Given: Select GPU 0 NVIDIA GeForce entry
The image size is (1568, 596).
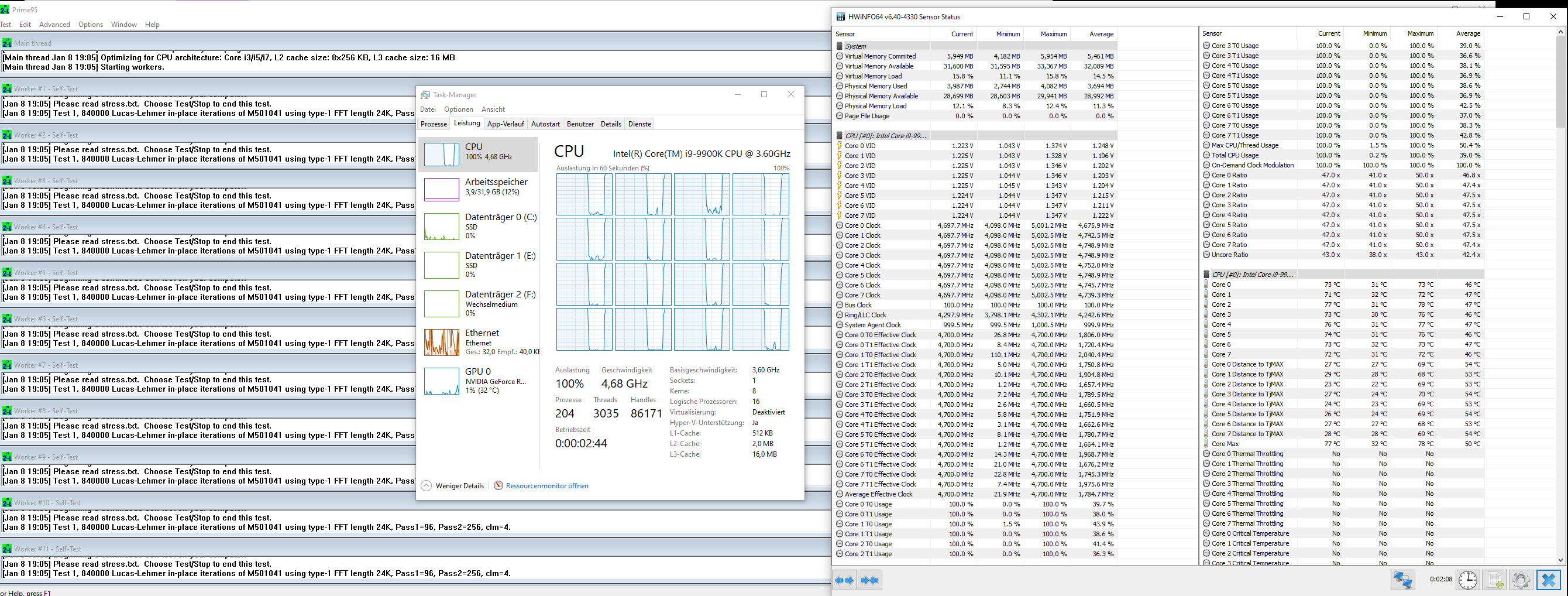Looking at the screenshot, I should (479, 381).
